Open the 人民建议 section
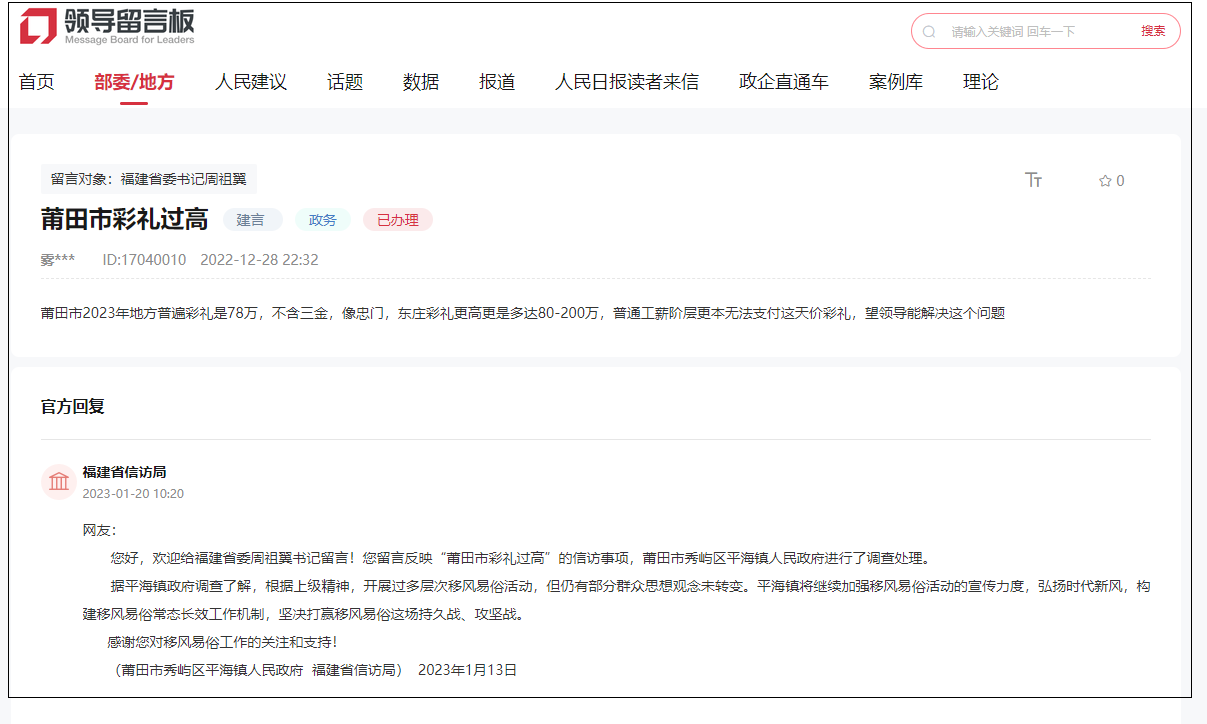 251,81
